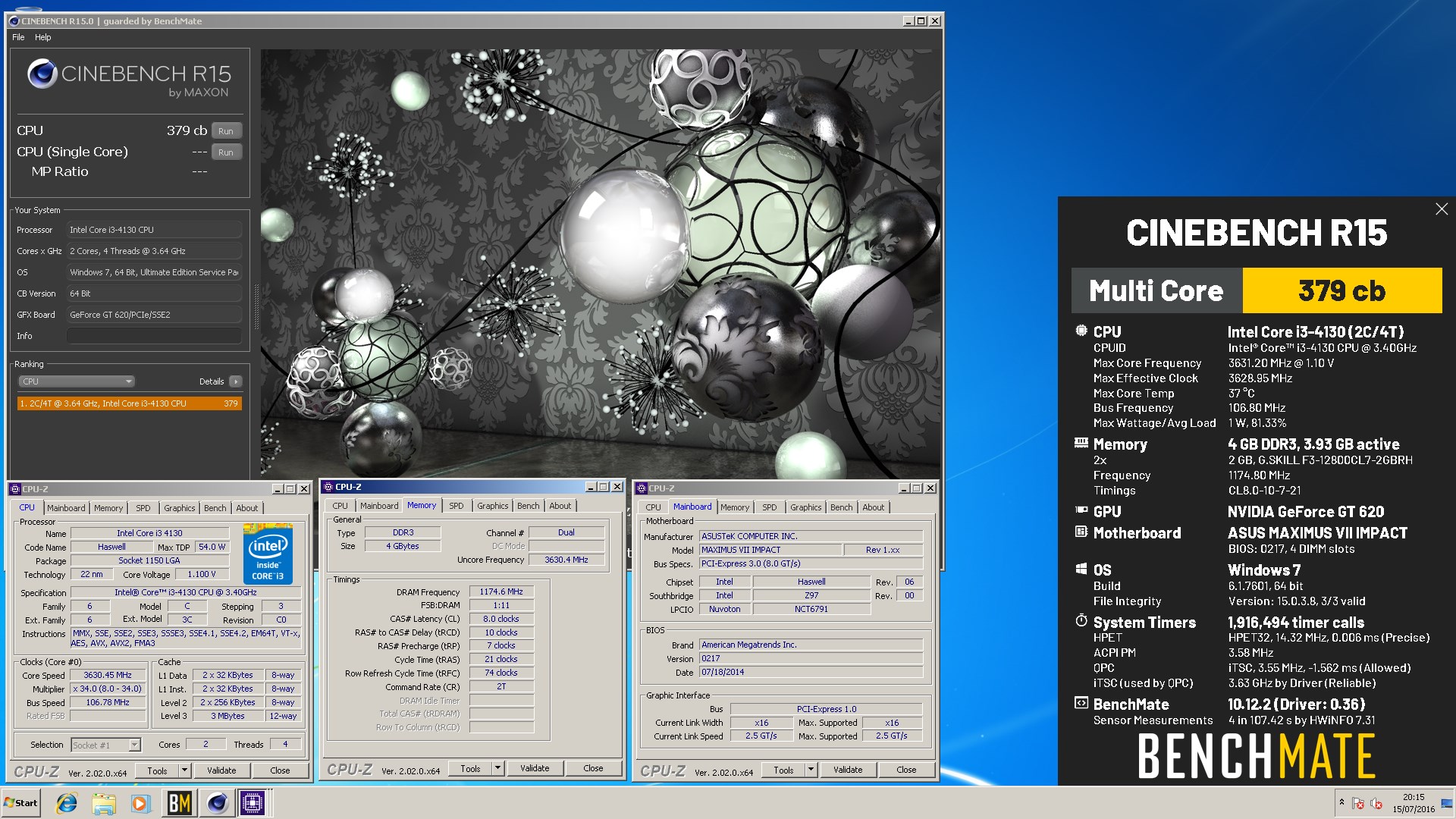Image resolution: width=1456 pixels, height=819 pixels.
Task: Click the Cinebench title bar app icon
Action: (x=14, y=21)
